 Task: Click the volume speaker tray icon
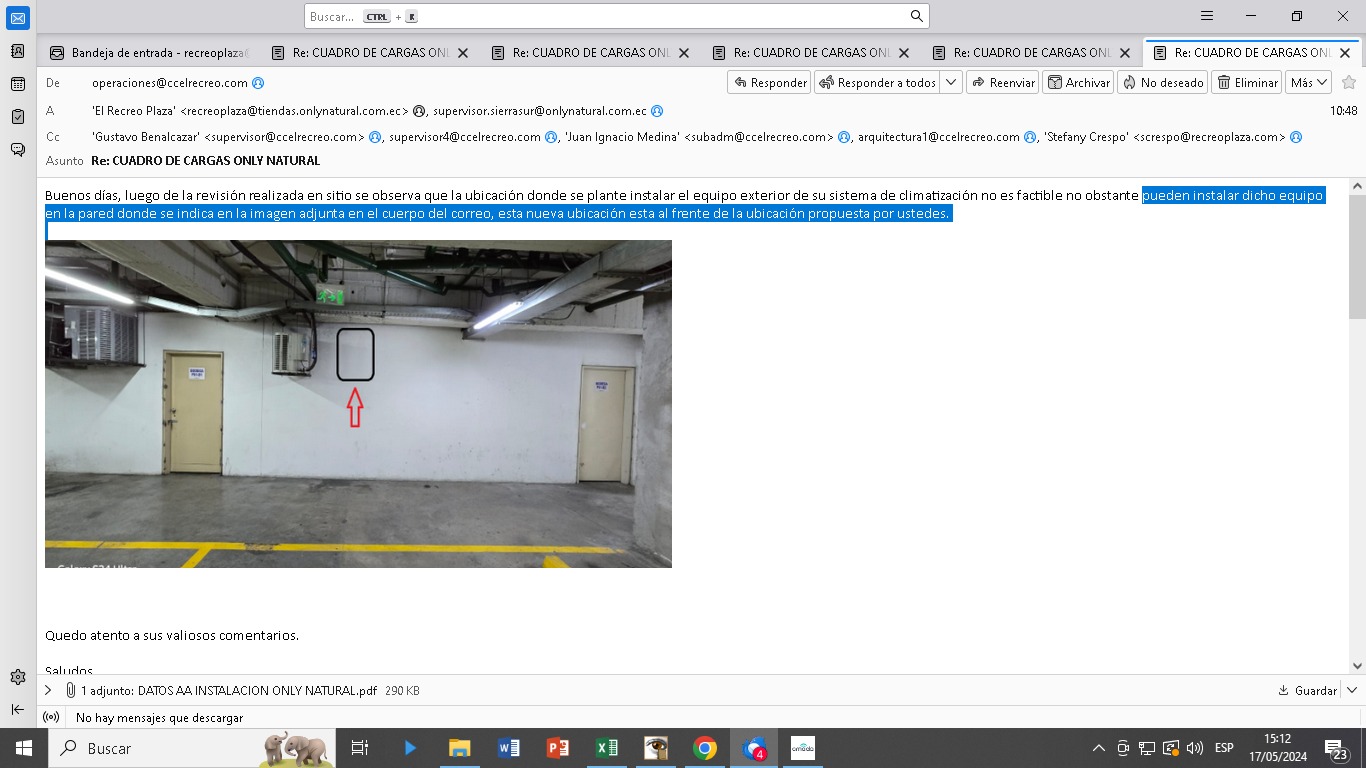click(1195, 748)
